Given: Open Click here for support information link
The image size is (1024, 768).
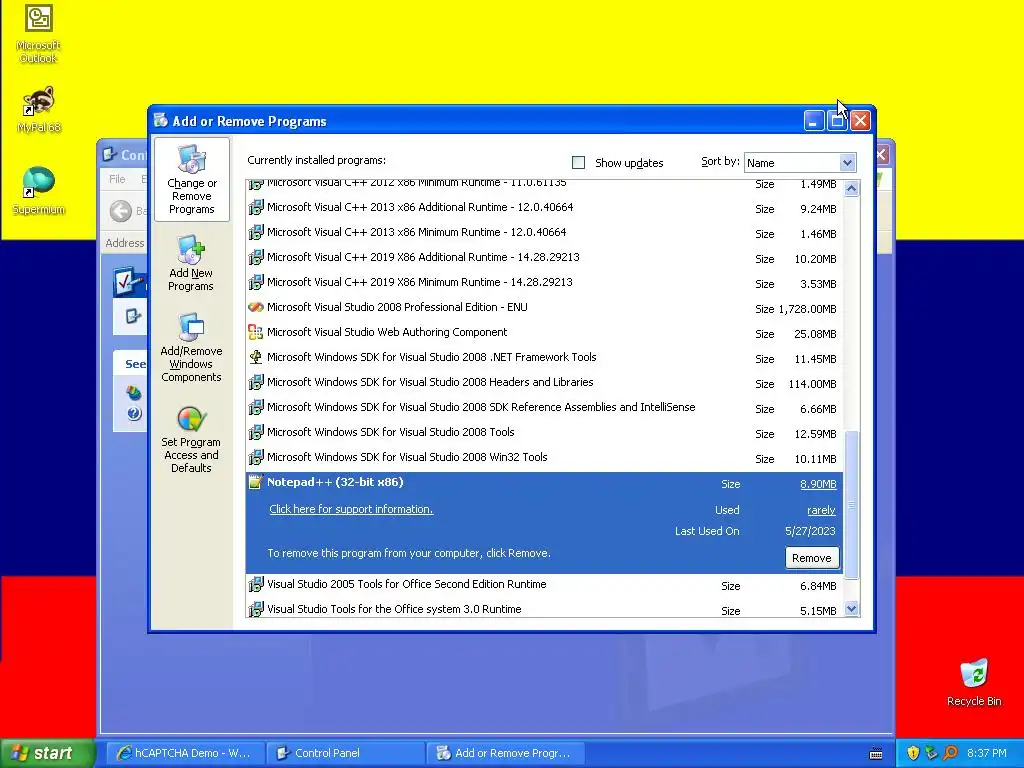Looking at the screenshot, I should 351,509.
